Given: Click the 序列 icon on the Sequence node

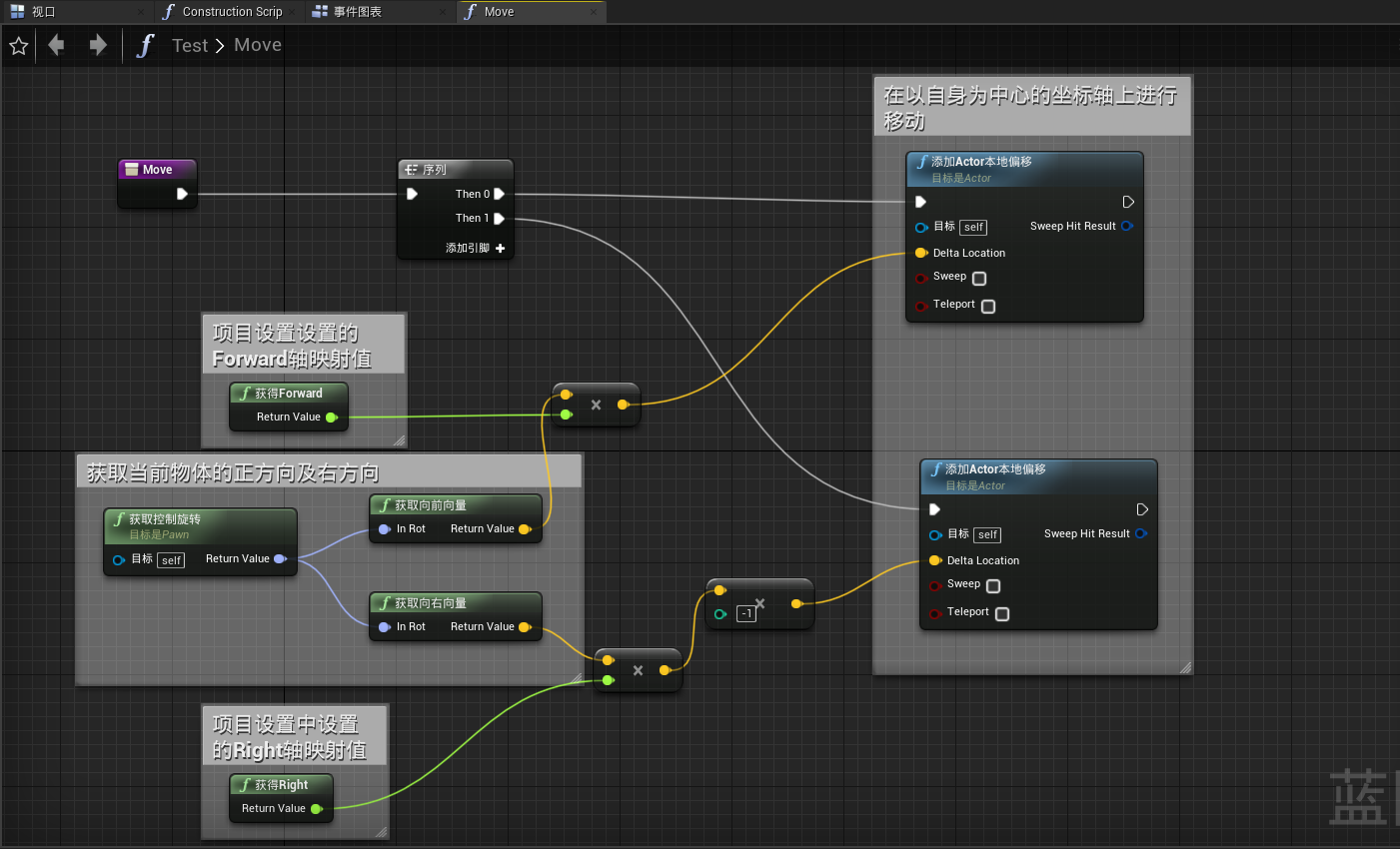Looking at the screenshot, I should point(414,169).
